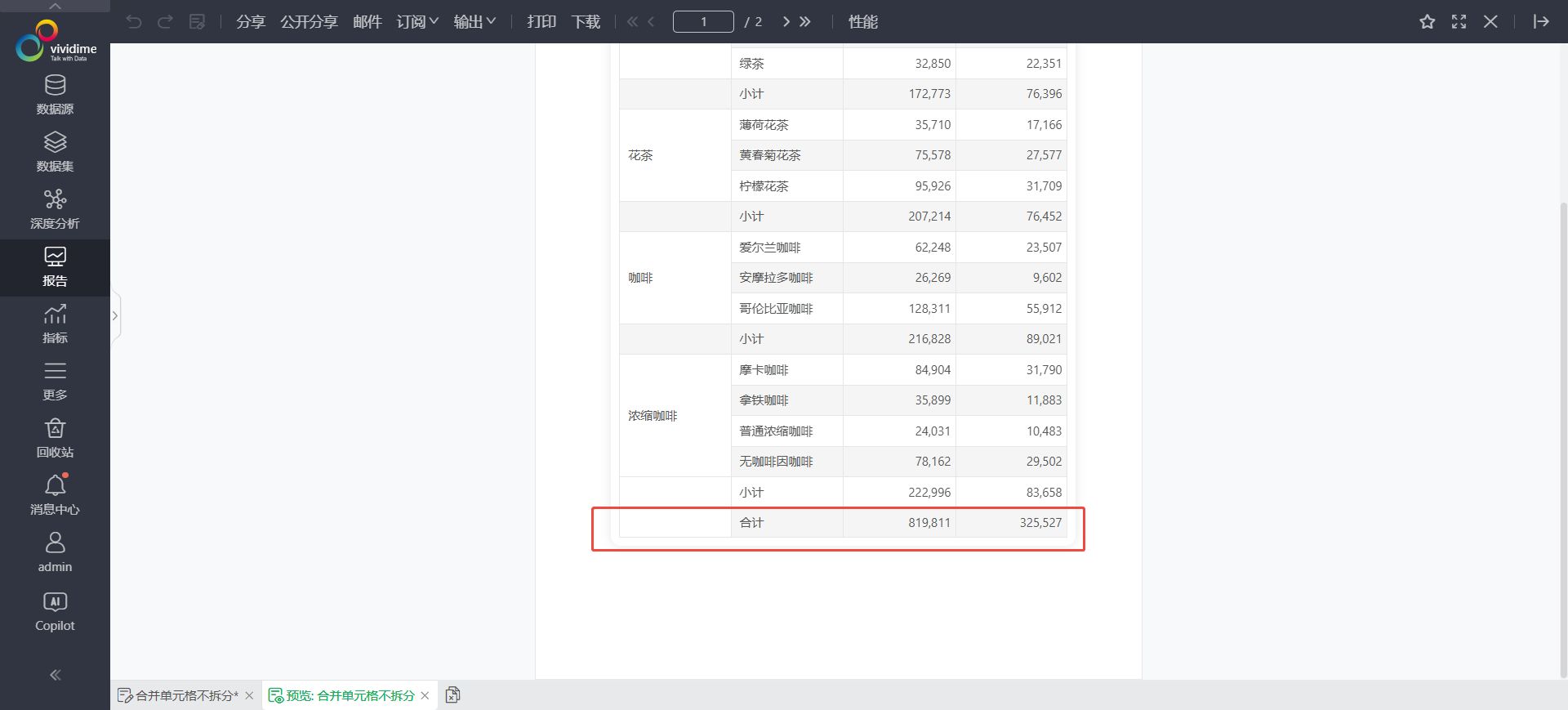This screenshot has width=1568, height=710.
Task: Click the page number input field
Action: click(702, 22)
